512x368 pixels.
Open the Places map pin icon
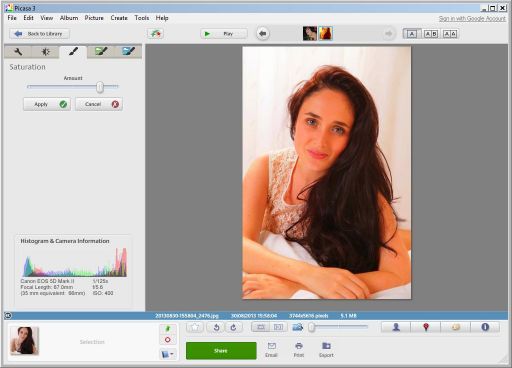click(426, 327)
